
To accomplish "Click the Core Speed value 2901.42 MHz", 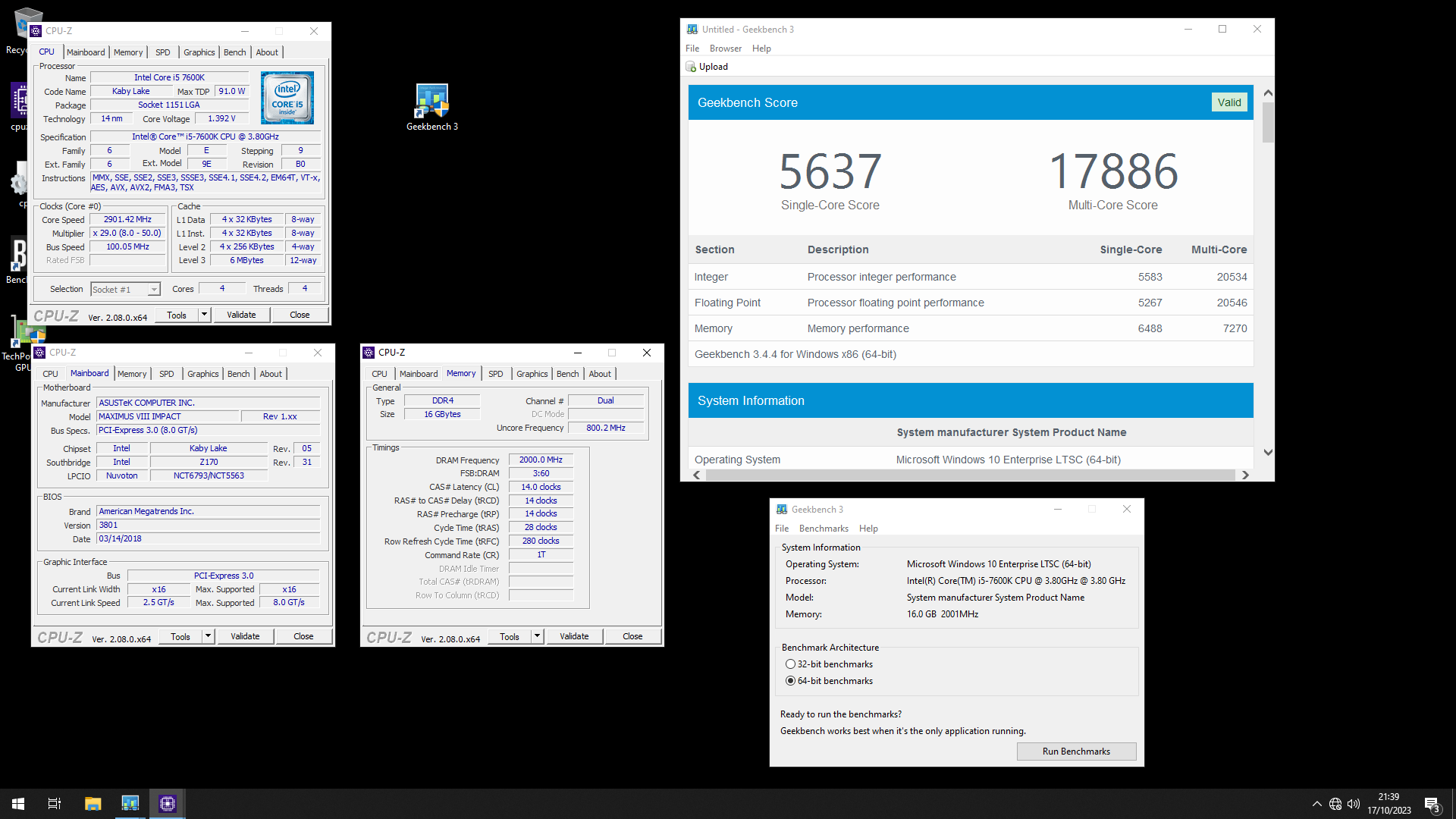I will tap(128, 220).
